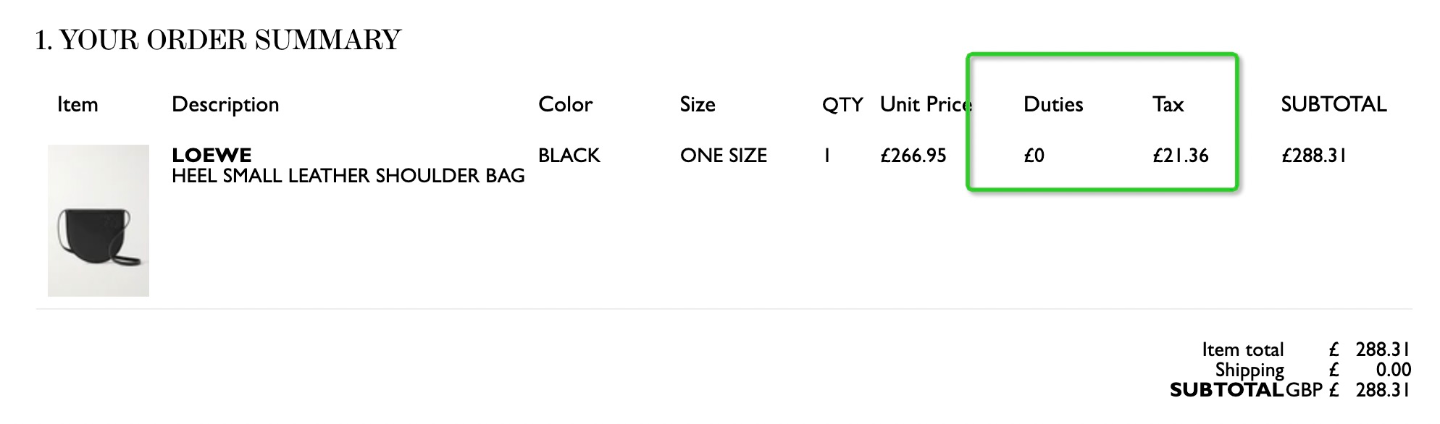This screenshot has height=424, width=1440.
Task: Click Heel Small Leather Shoulder Bag description
Action: tap(349, 177)
